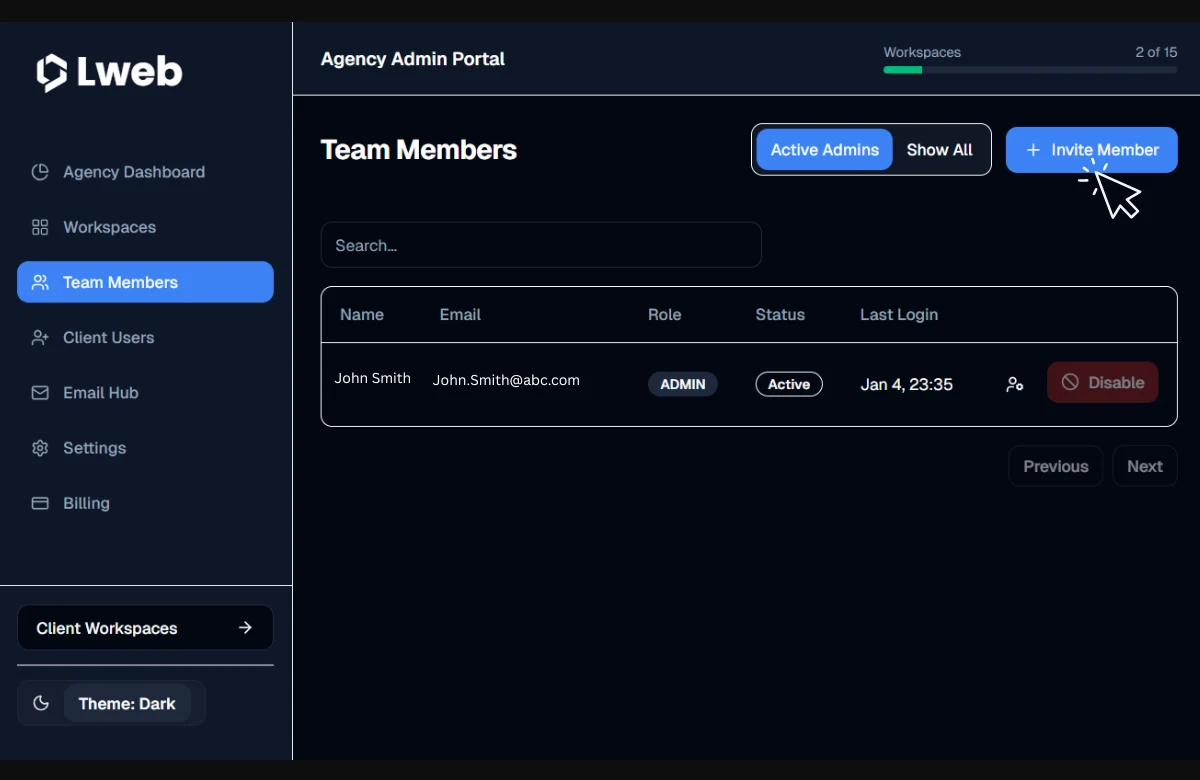The width and height of the screenshot is (1200, 780).
Task: Click the arrow icon on Client Workspaces
Action: pyautogui.click(x=245, y=628)
